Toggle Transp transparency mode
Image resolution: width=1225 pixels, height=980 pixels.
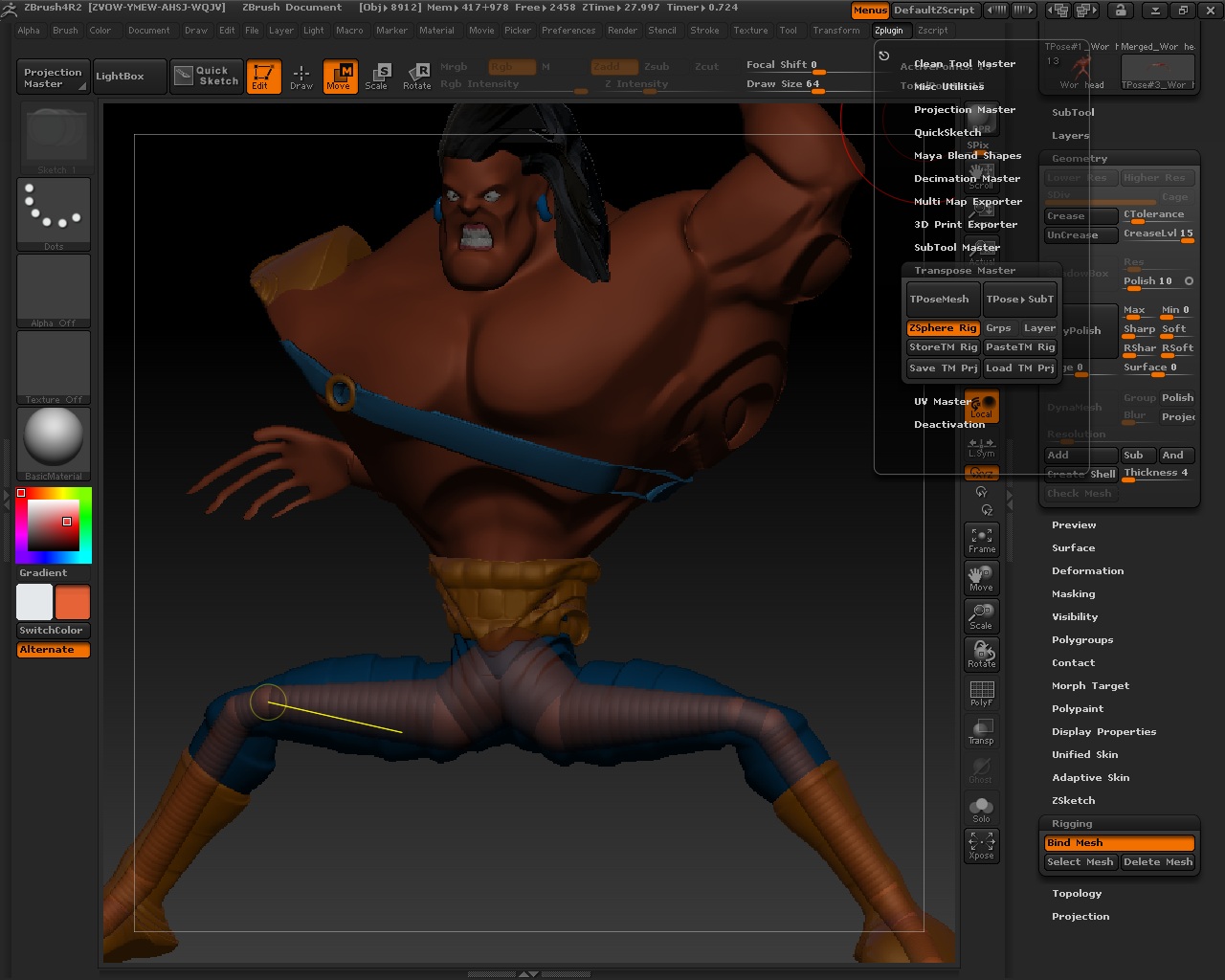point(981,731)
